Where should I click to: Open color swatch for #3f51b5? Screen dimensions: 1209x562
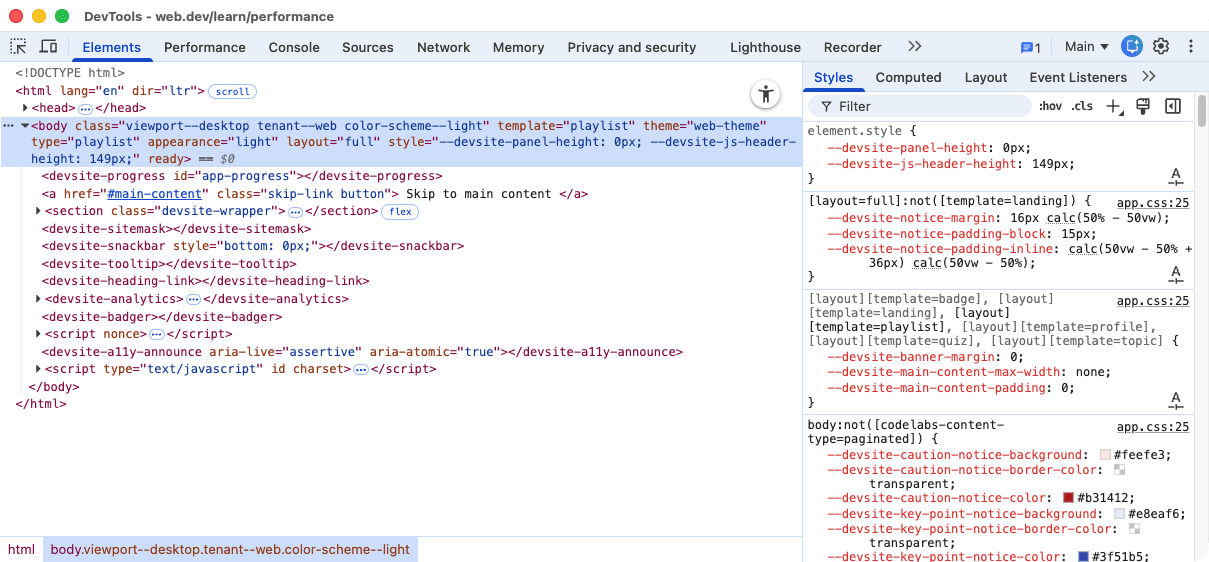(1083, 557)
